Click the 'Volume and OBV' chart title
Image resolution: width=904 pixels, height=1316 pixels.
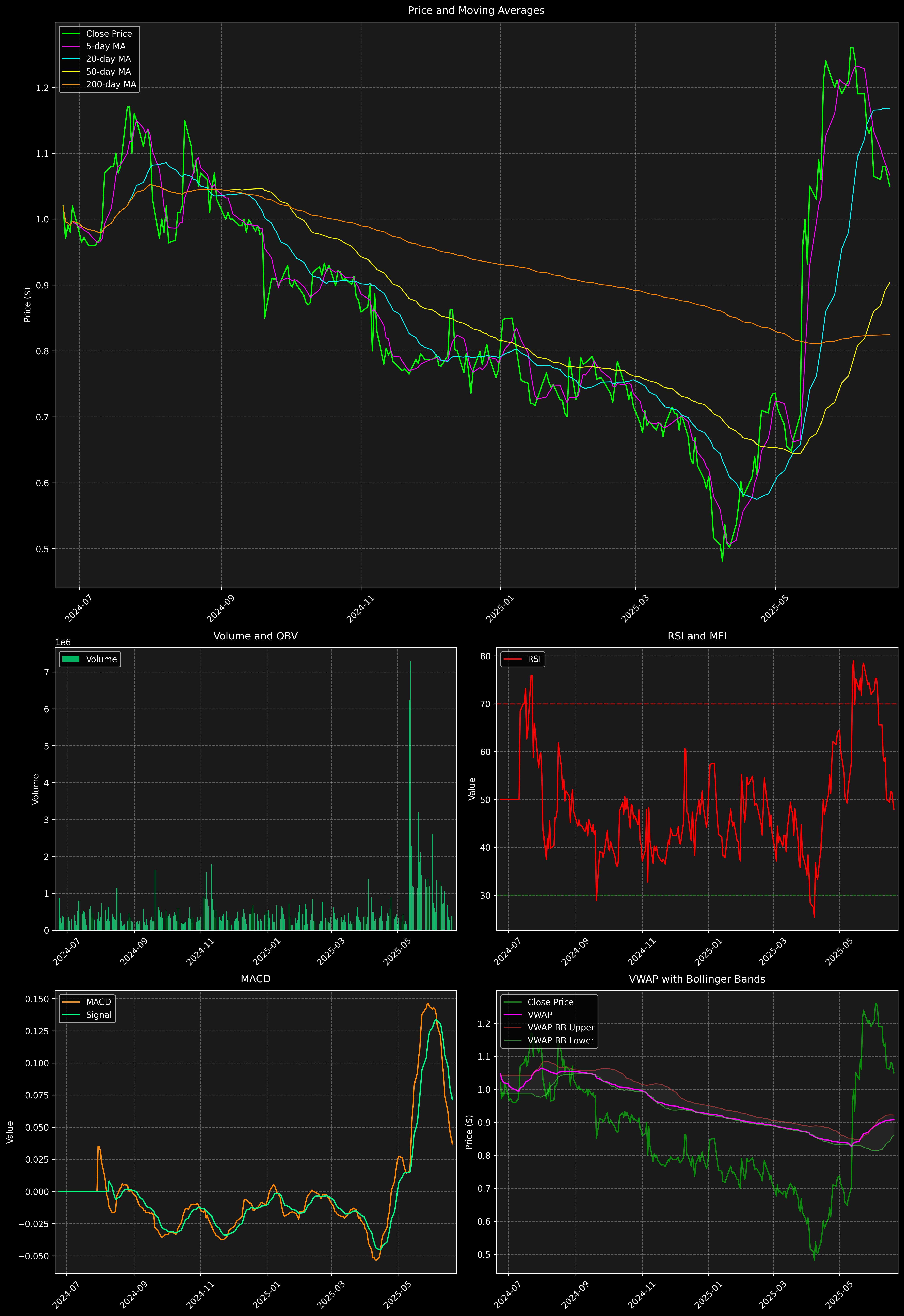coord(255,636)
